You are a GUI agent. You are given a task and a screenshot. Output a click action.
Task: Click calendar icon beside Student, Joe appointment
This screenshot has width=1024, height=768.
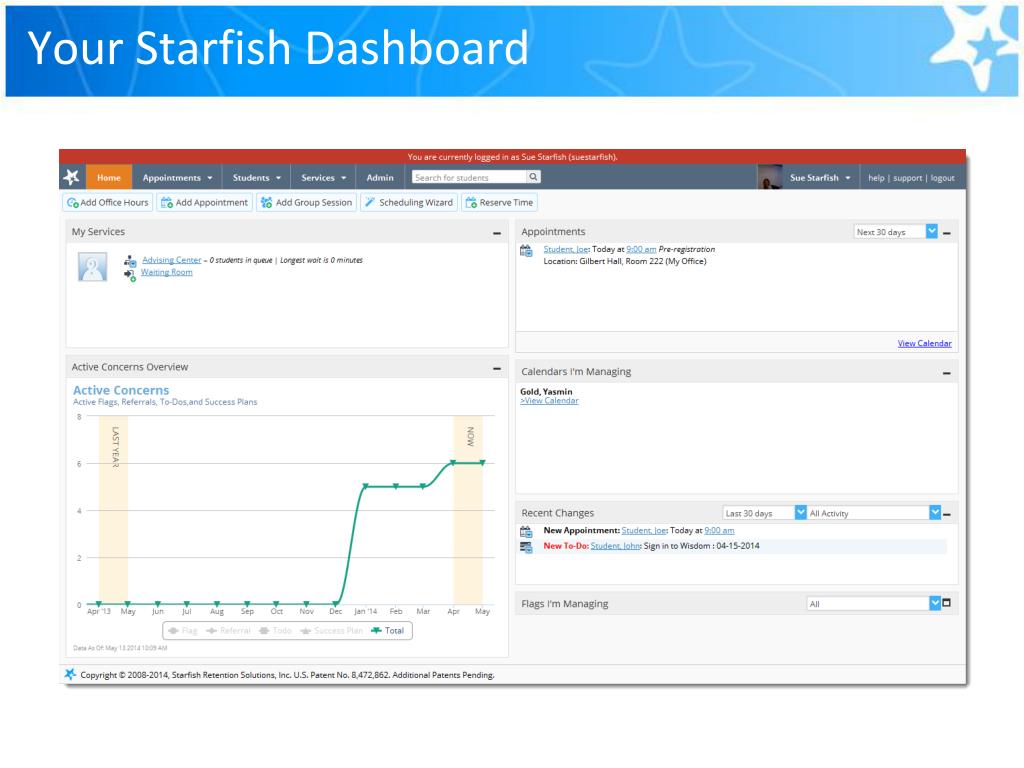pos(526,250)
